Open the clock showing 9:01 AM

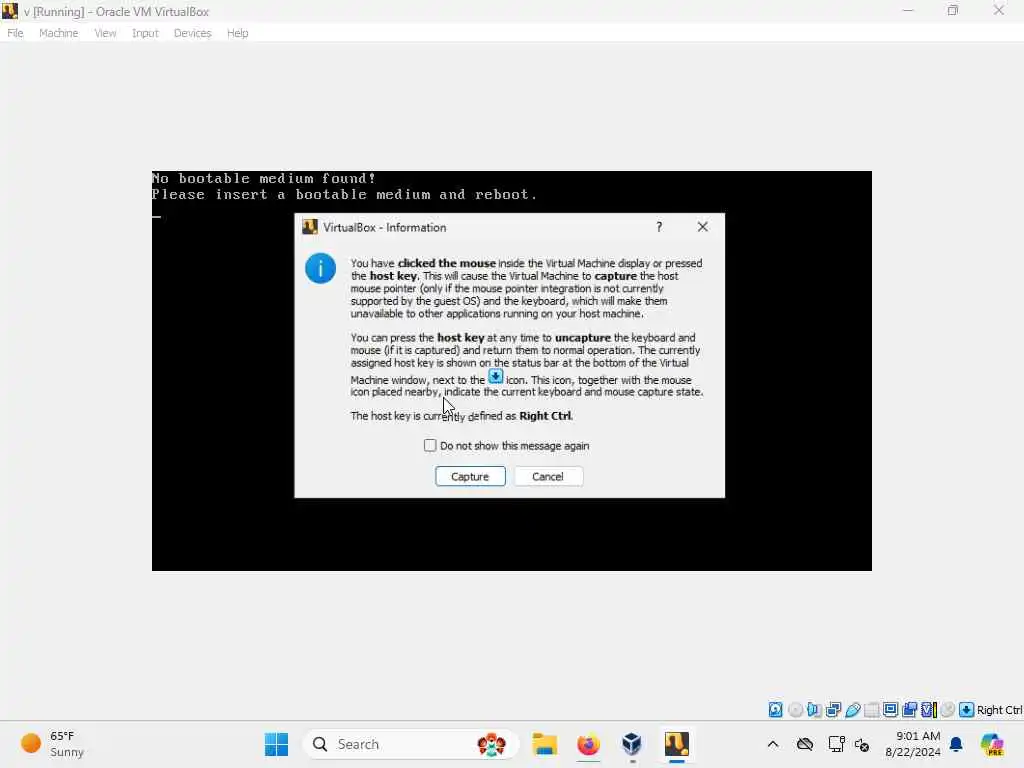(x=912, y=744)
